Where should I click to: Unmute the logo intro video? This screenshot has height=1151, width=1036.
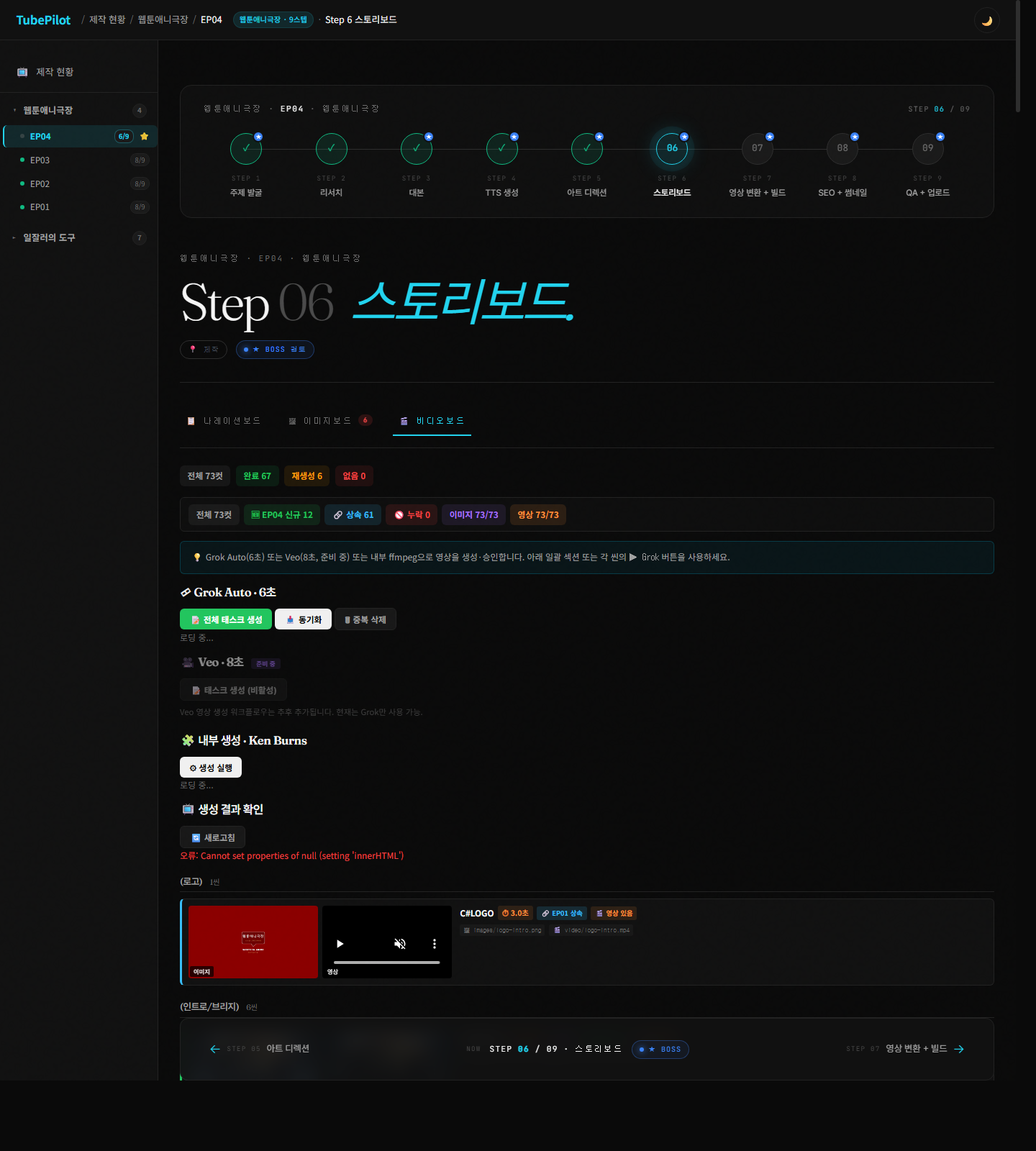click(400, 944)
